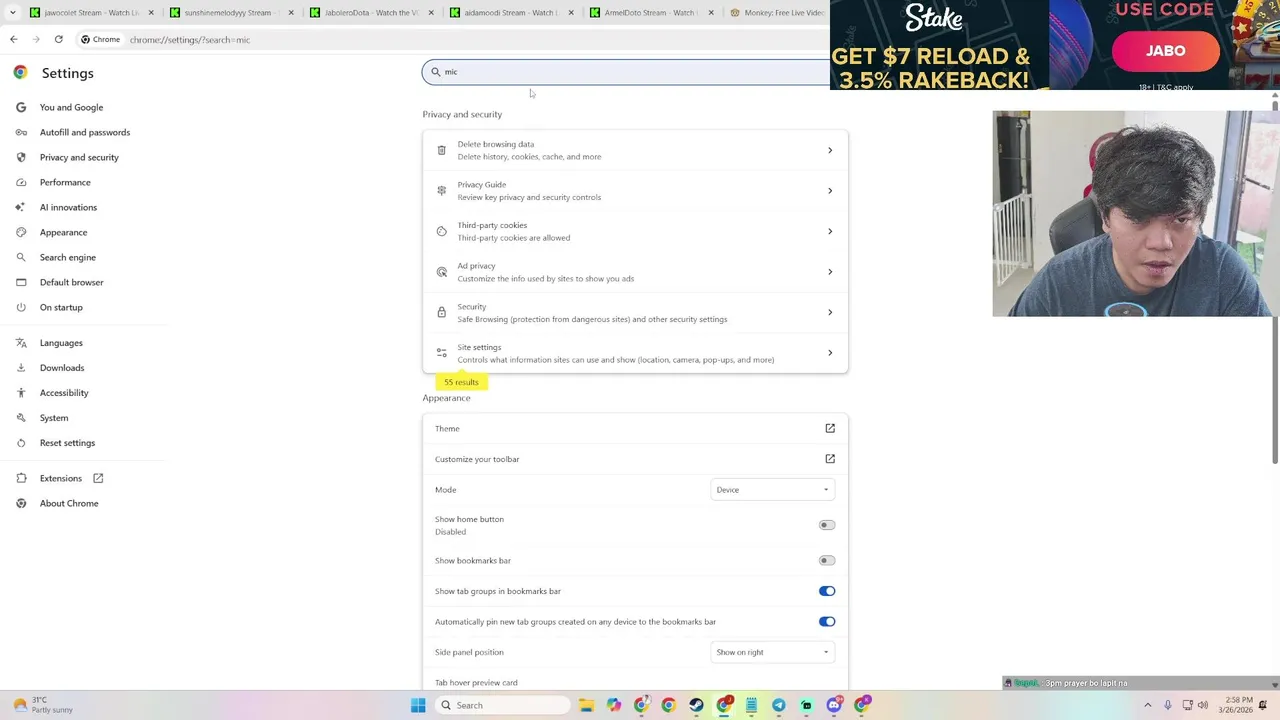Click the volume icon in system tray

(x=1203, y=705)
